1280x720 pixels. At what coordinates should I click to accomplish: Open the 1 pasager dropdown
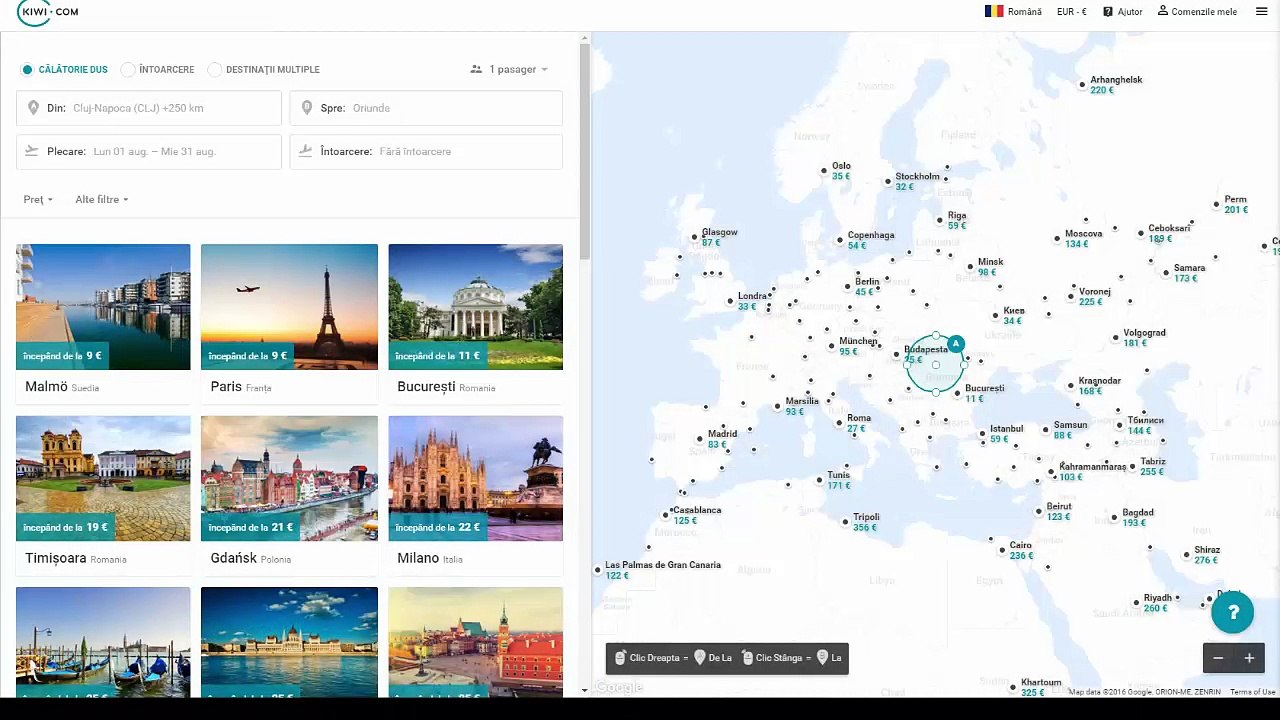(509, 70)
